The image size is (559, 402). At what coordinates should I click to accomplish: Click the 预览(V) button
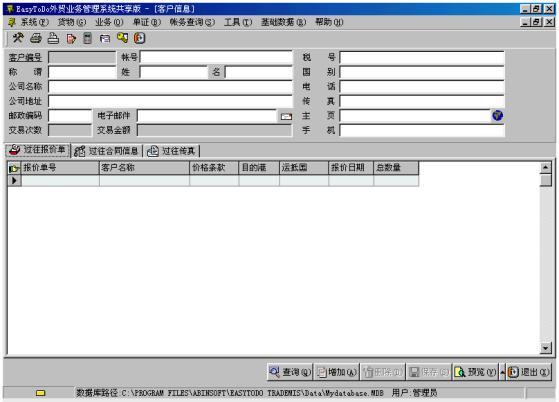475,372
